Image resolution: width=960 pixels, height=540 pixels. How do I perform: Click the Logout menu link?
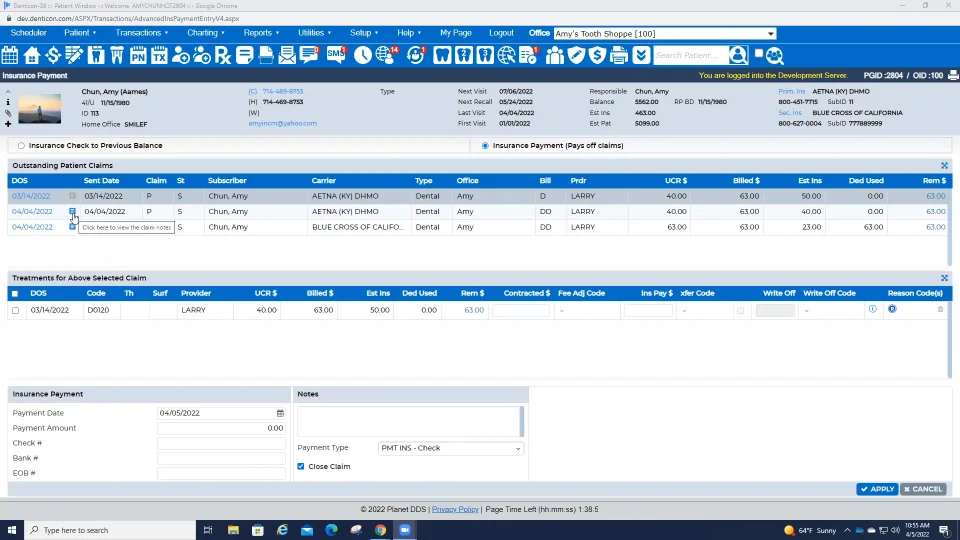click(x=501, y=32)
